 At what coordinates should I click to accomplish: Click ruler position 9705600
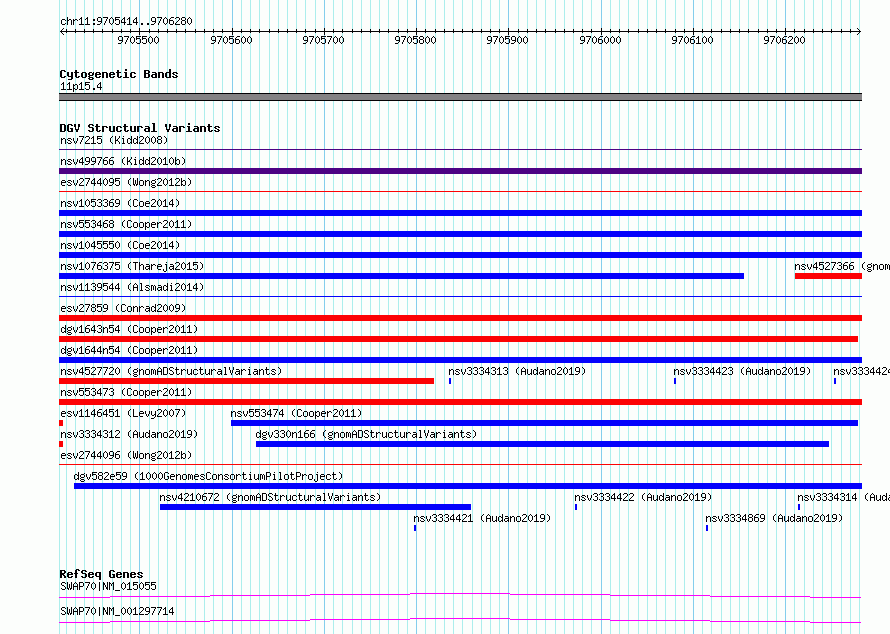(x=231, y=40)
